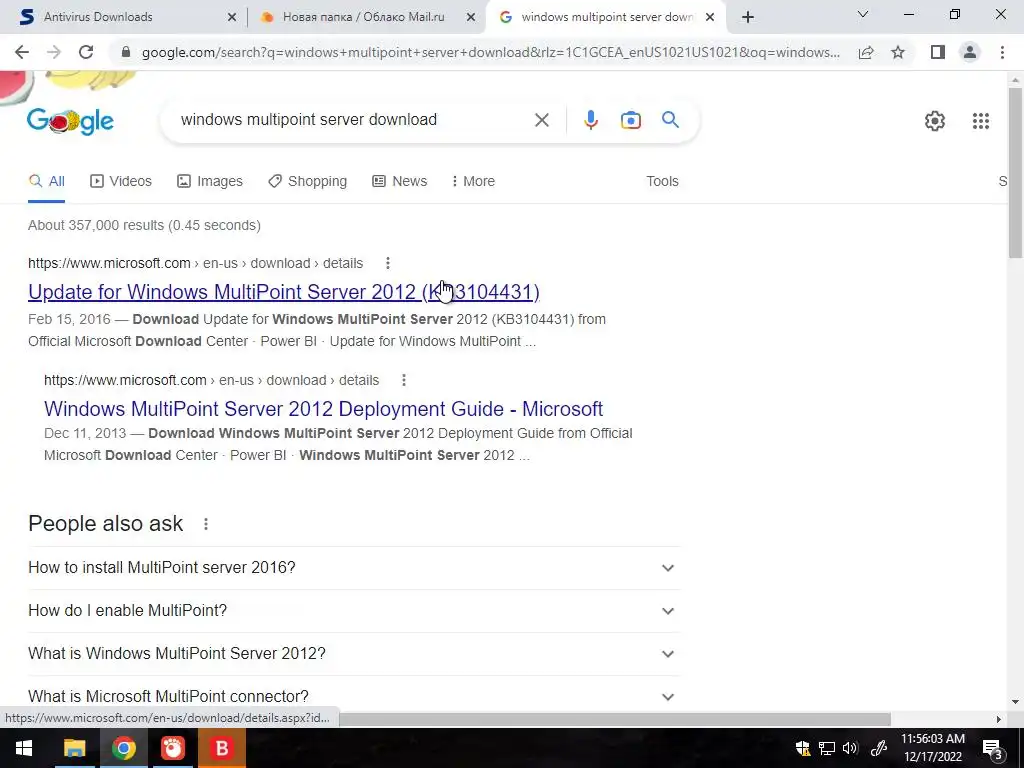Image resolution: width=1024 pixels, height=768 pixels.
Task: Expand What is Microsoft MultiPoint connector
Action: tap(354, 696)
